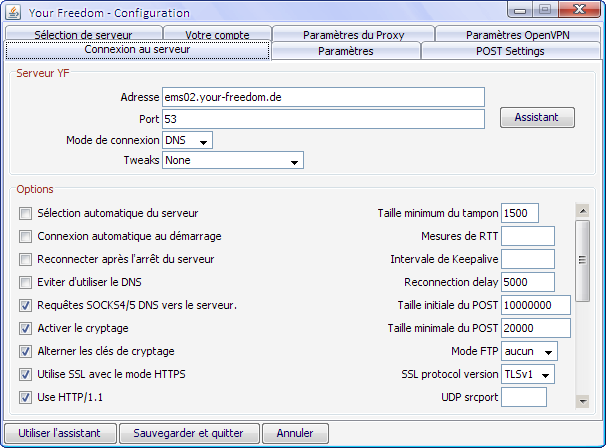This screenshot has width=606, height=448.
Task: Uncheck Requêtes SOCKS4/5 DNS vers le serveur
Action: (26, 305)
